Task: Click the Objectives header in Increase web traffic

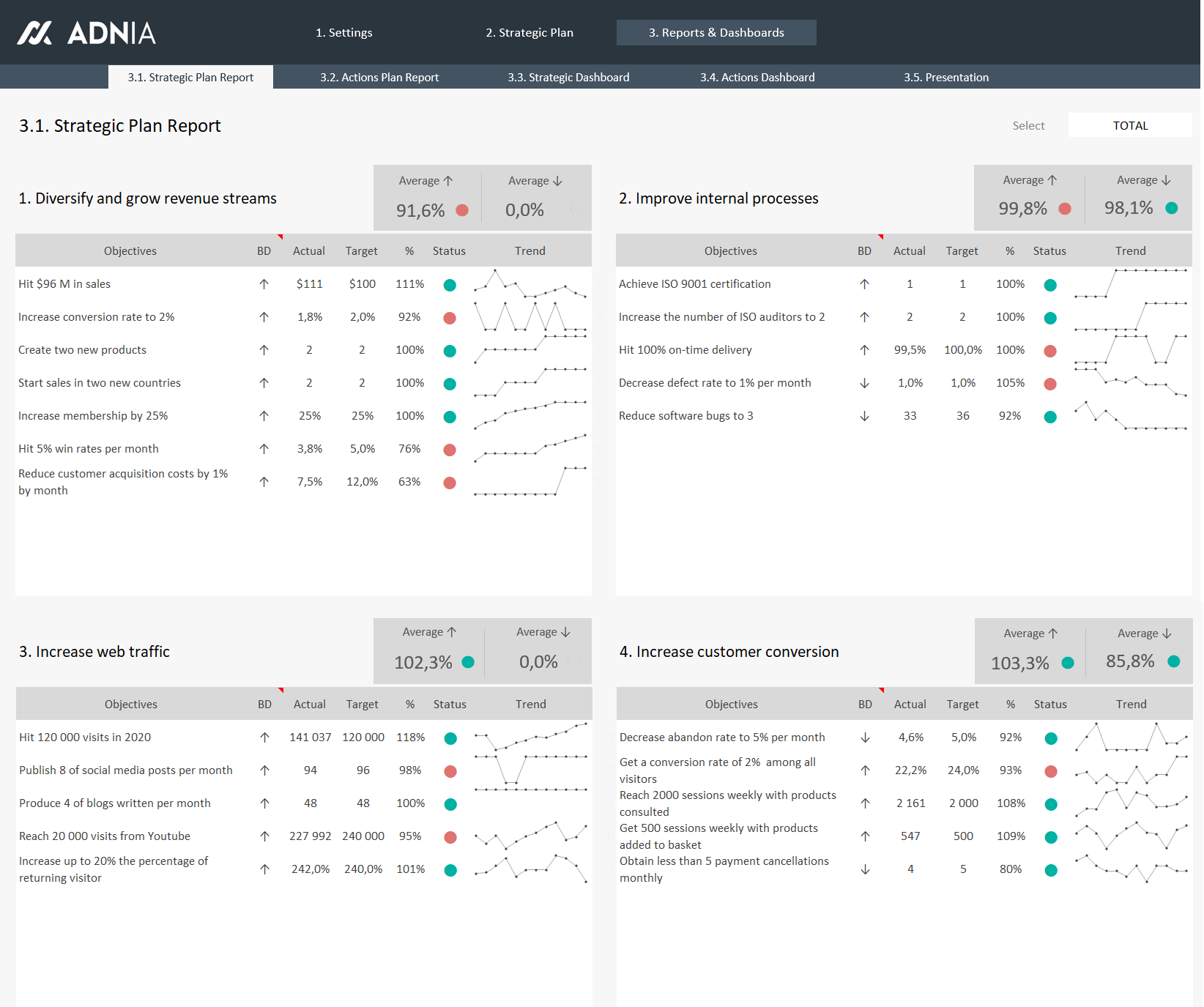Action: [131, 705]
